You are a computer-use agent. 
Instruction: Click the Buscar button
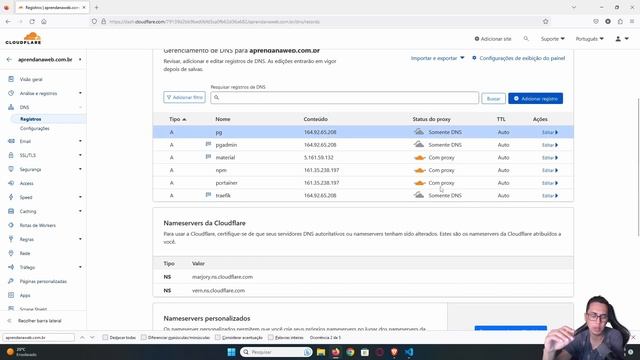click(493, 98)
